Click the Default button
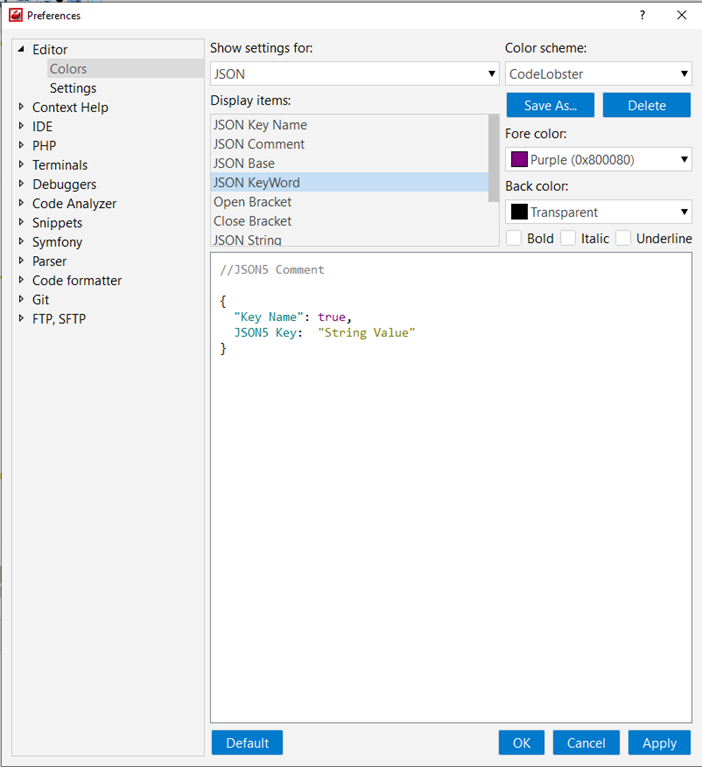Screen dimensions: 702x767 [247, 743]
